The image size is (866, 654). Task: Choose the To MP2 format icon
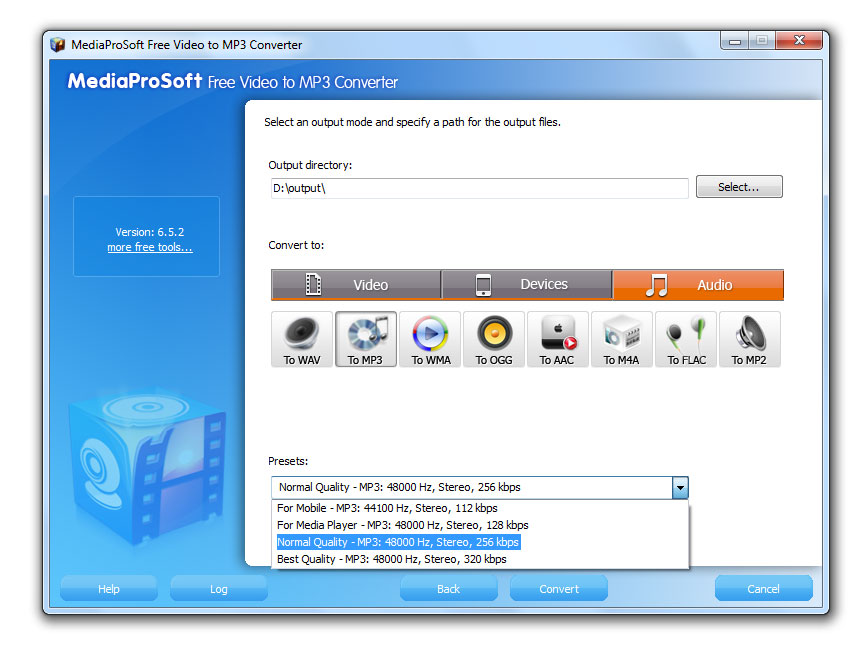point(750,339)
